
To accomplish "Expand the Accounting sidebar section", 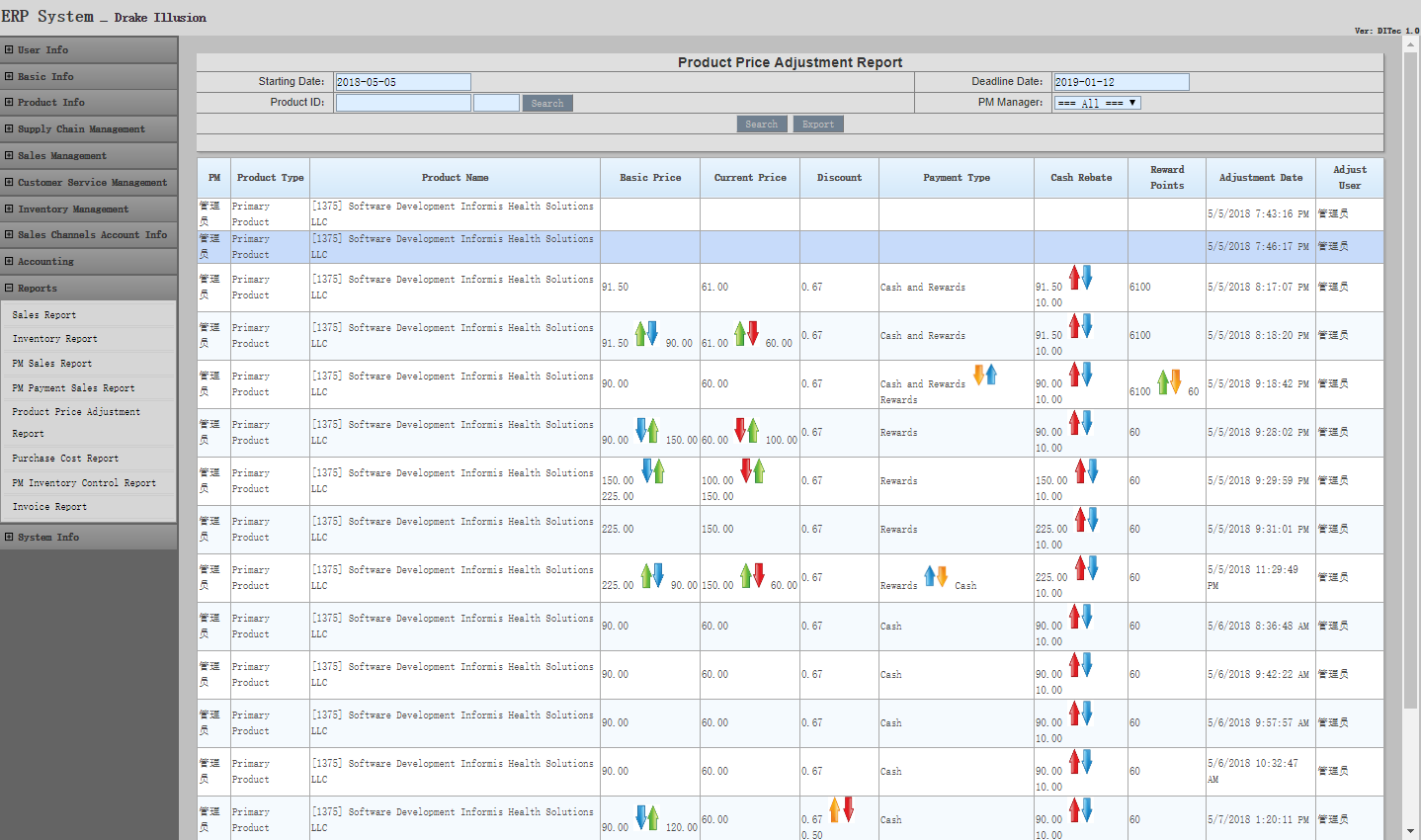I will tap(89, 261).
